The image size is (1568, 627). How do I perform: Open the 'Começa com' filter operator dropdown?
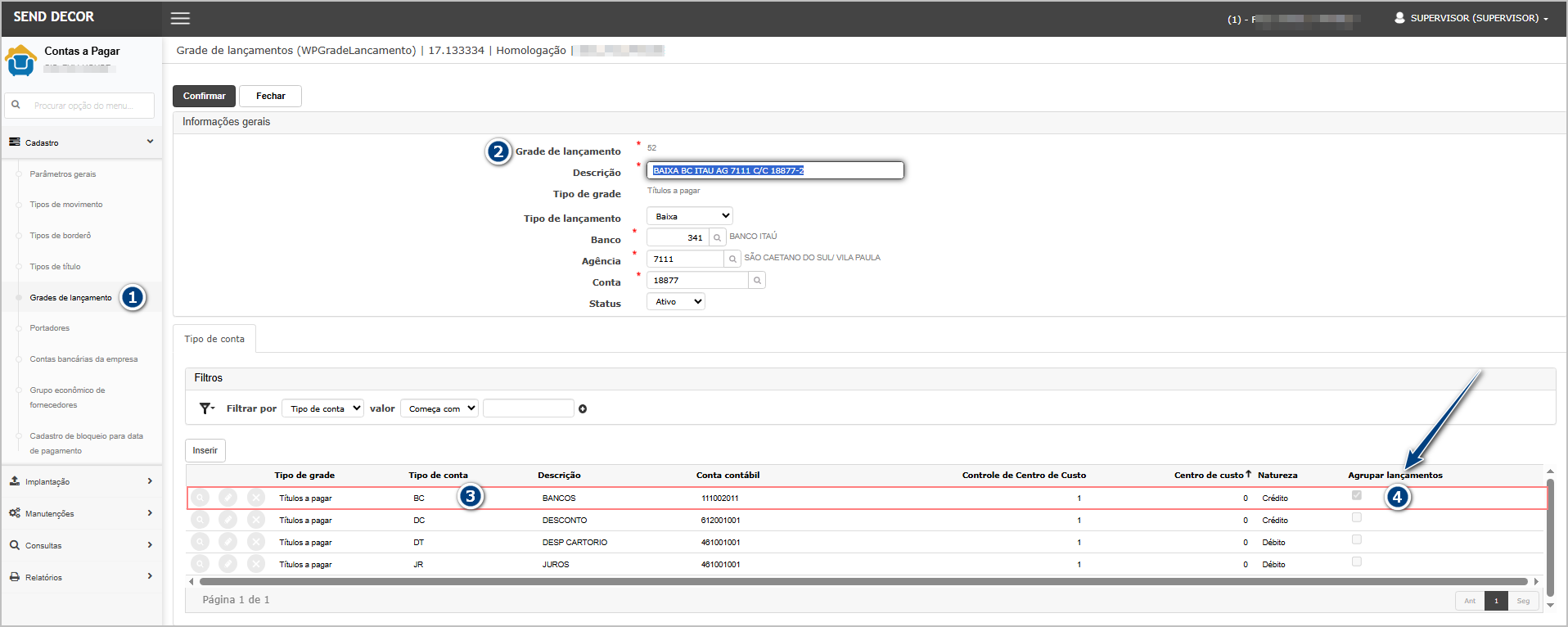point(439,408)
